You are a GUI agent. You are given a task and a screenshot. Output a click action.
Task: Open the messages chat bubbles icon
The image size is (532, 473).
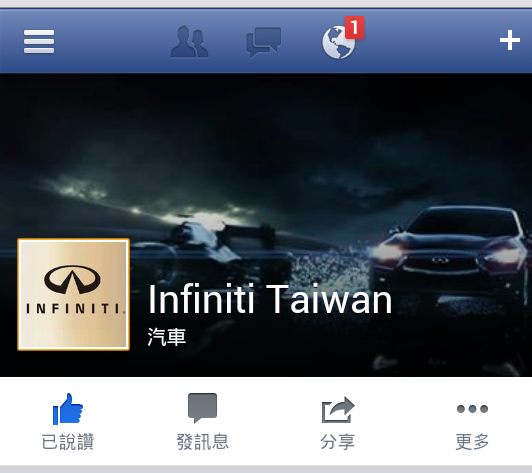pos(264,42)
